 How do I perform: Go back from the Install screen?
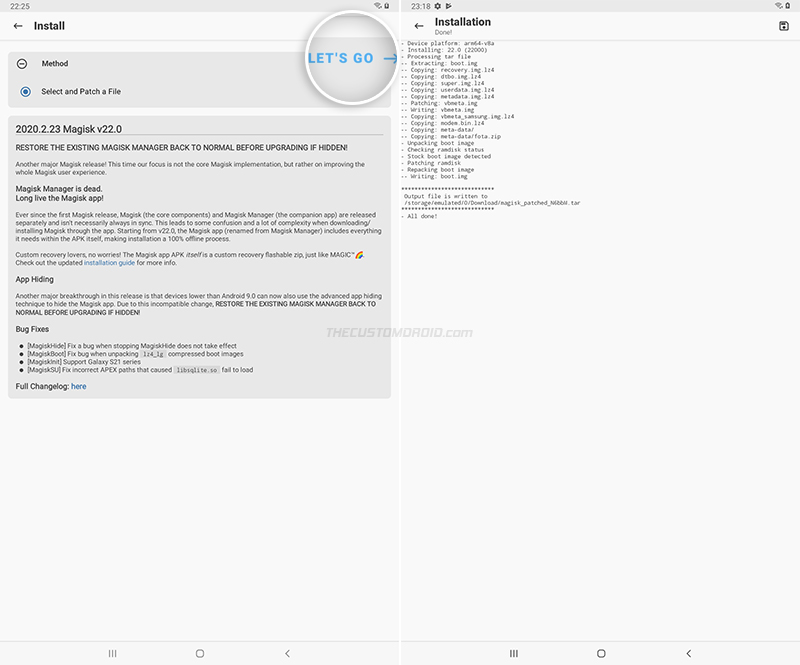click(18, 26)
